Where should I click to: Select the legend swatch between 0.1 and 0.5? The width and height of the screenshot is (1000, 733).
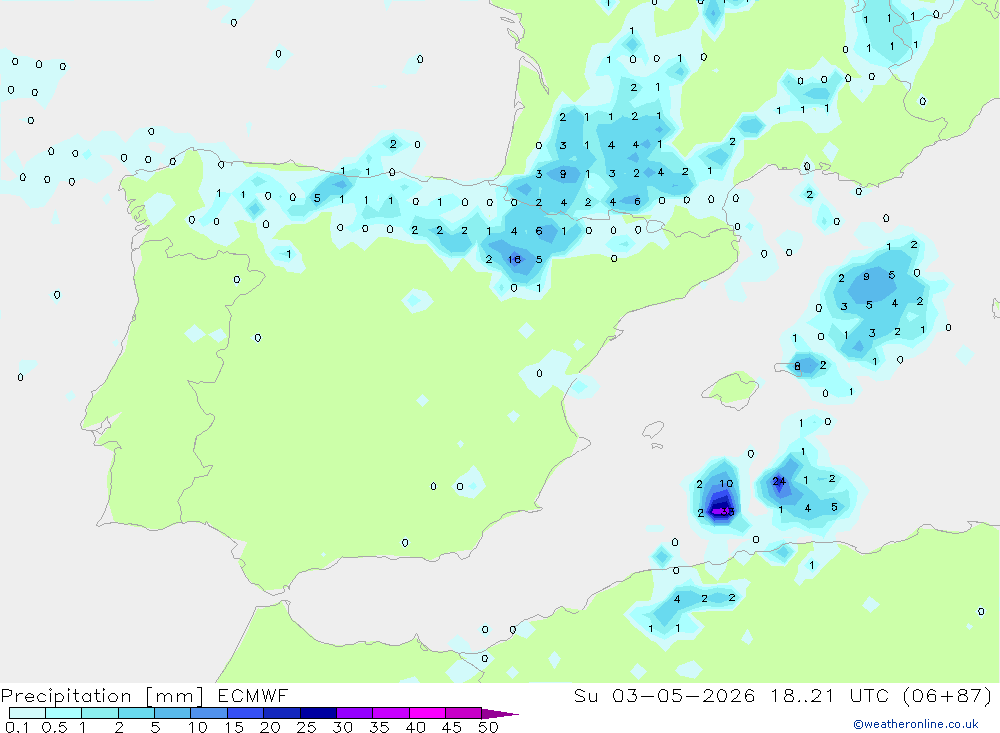(27, 713)
